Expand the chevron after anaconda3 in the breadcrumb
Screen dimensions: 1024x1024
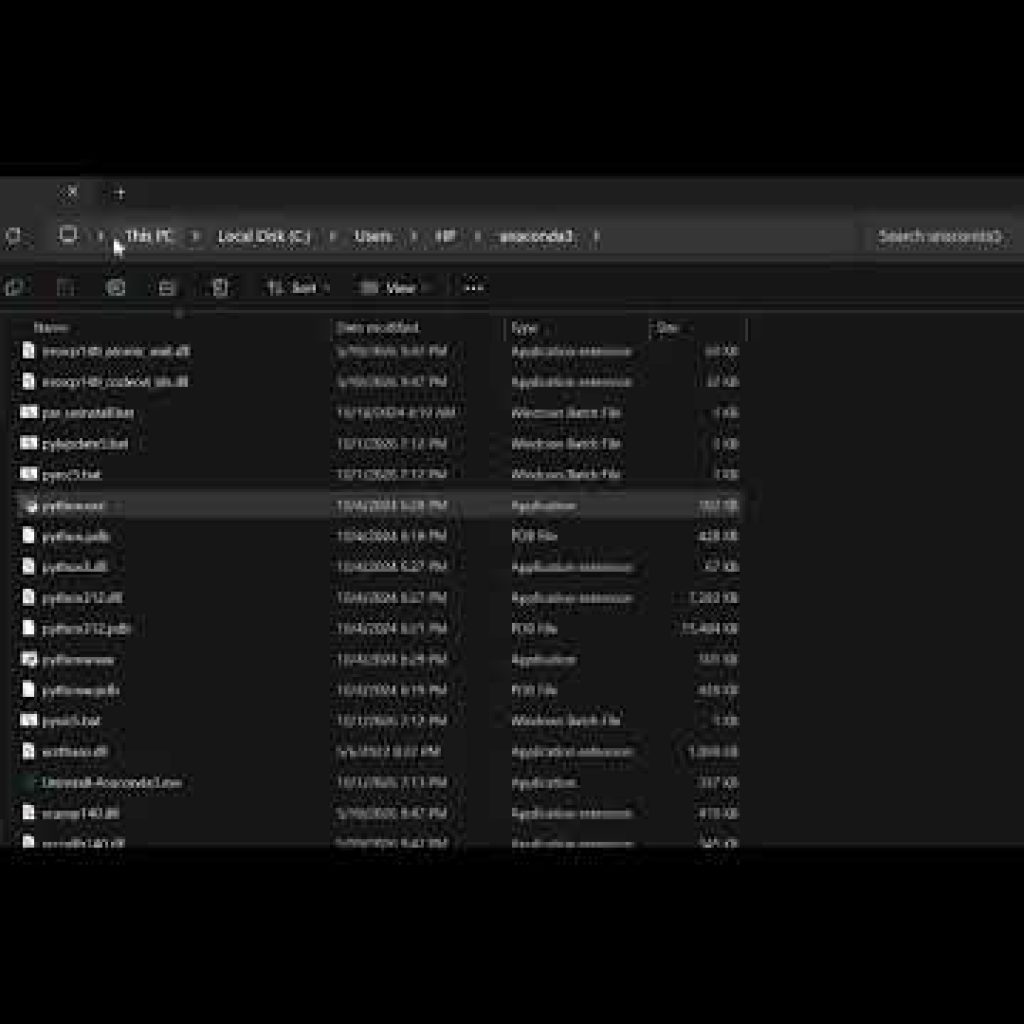point(596,236)
